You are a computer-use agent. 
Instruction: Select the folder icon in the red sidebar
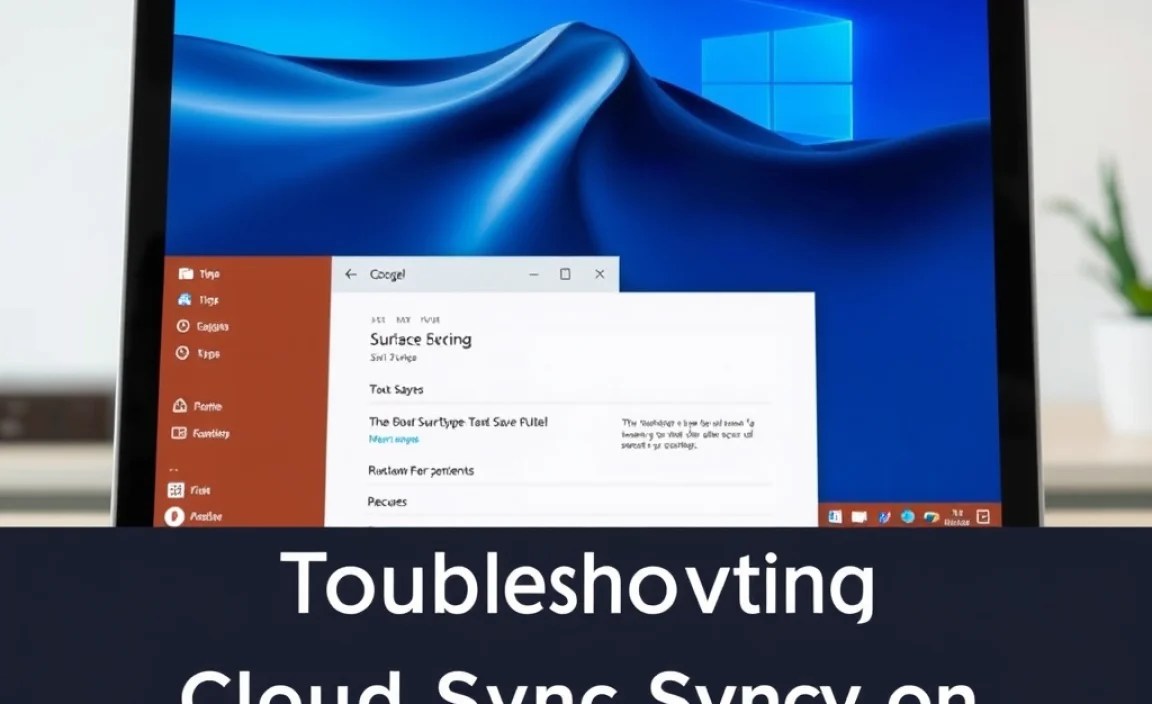(x=186, y=274)
